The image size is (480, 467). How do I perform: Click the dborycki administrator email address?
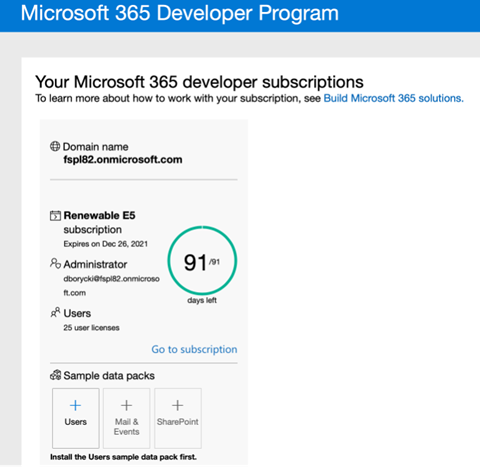click(x=111, y=286)
